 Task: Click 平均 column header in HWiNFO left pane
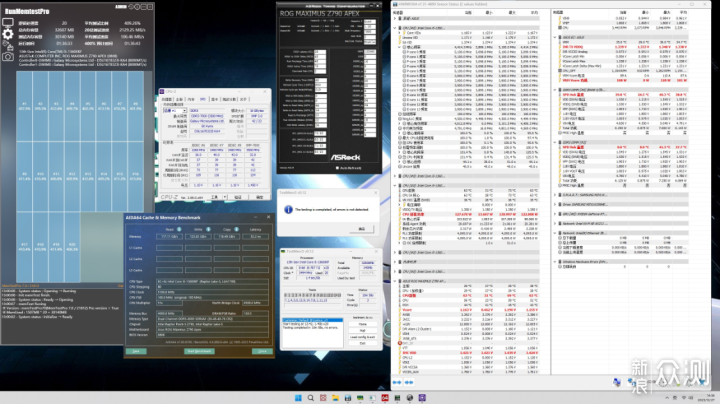[534, 13]
